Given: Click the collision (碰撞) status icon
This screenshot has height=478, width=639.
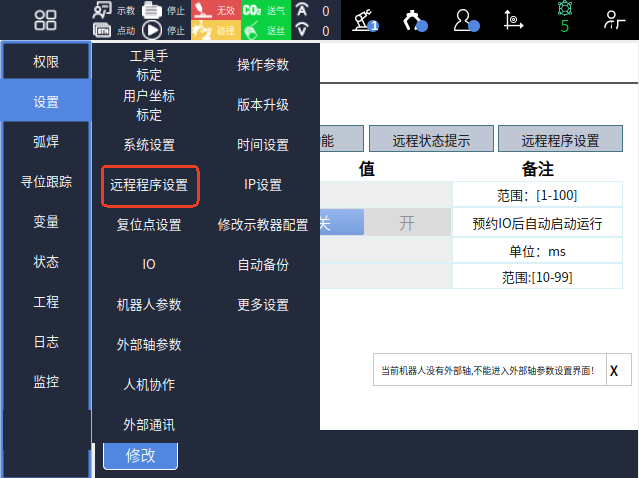Looking at the screenshot, I should pyautogui.click(x=203, y=30).
